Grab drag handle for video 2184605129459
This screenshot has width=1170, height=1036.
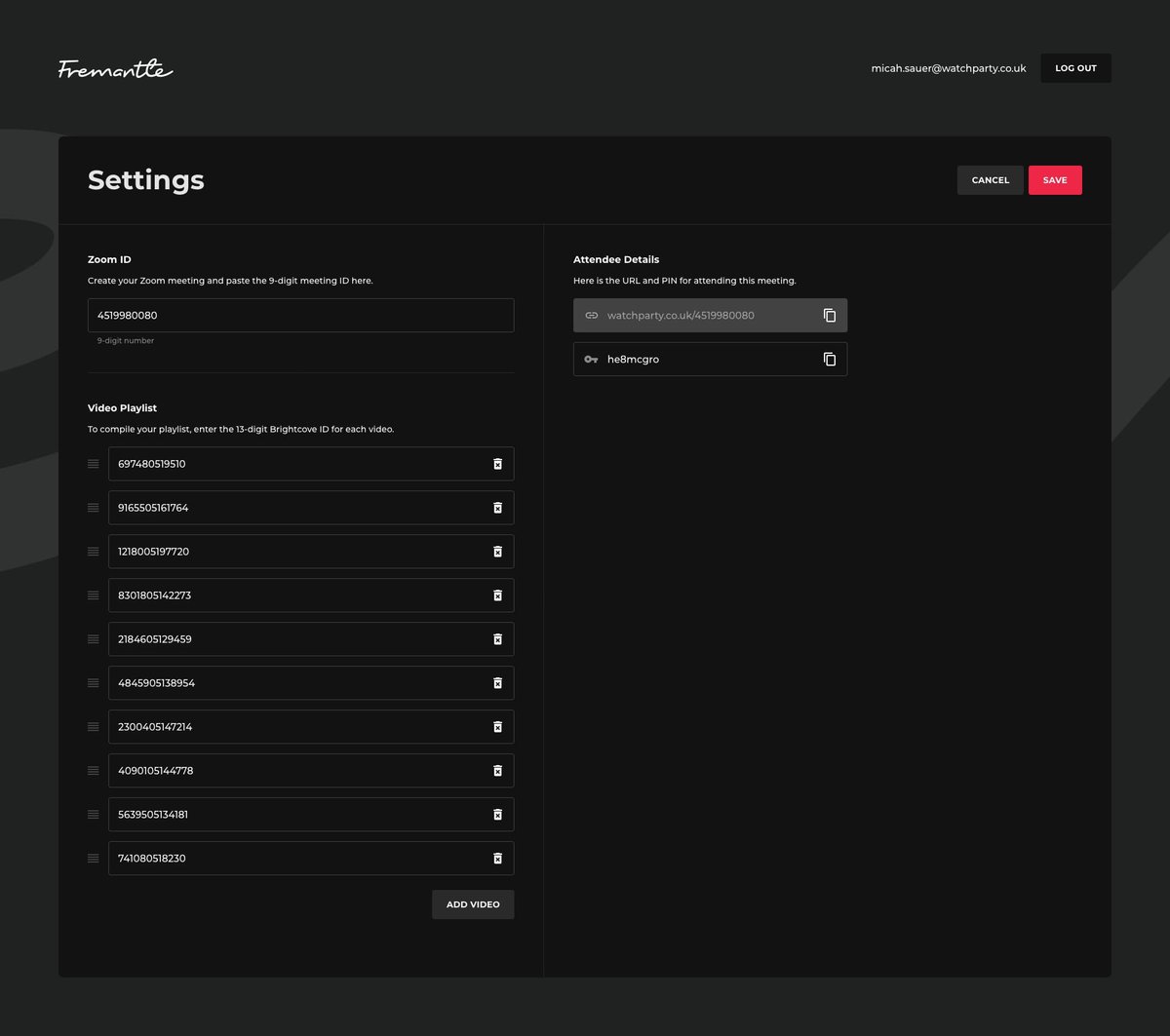pos(94,639)
